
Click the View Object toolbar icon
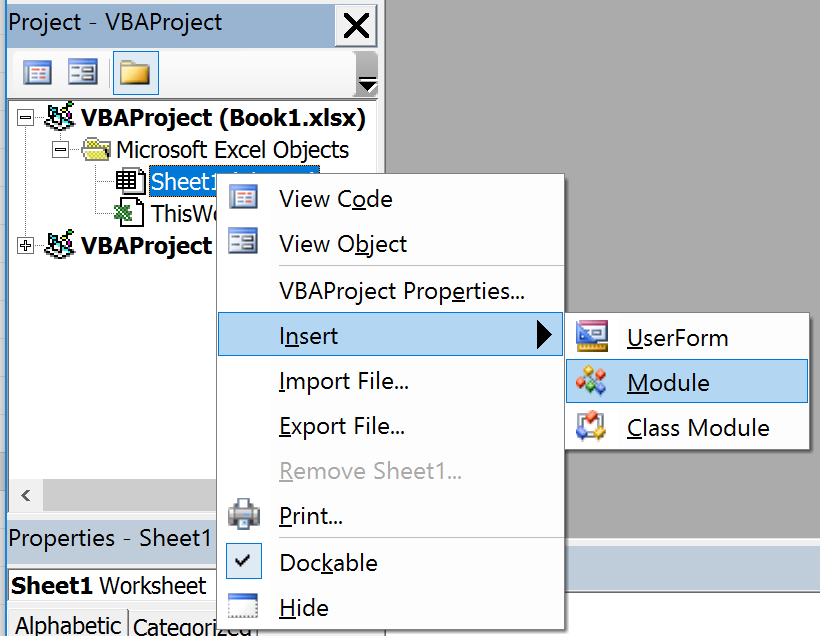click(82, 73)
